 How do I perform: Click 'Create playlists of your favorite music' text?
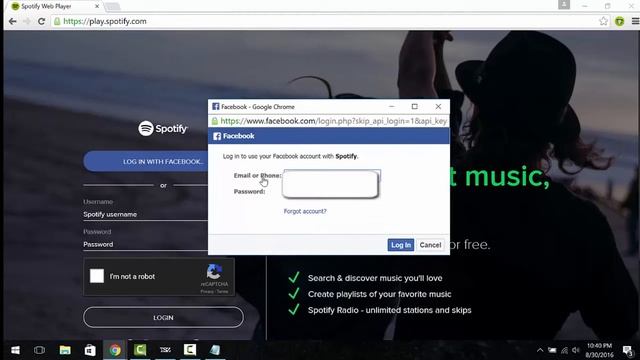[380, 294]
